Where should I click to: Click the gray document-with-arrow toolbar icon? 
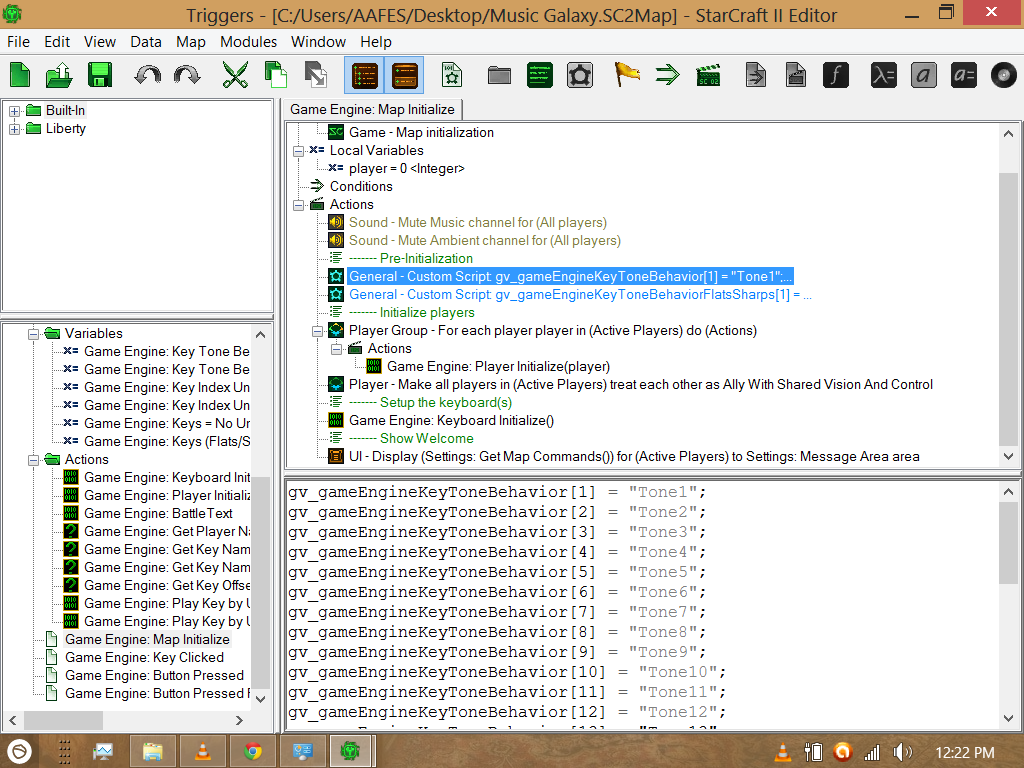click(x=756, y=74)
